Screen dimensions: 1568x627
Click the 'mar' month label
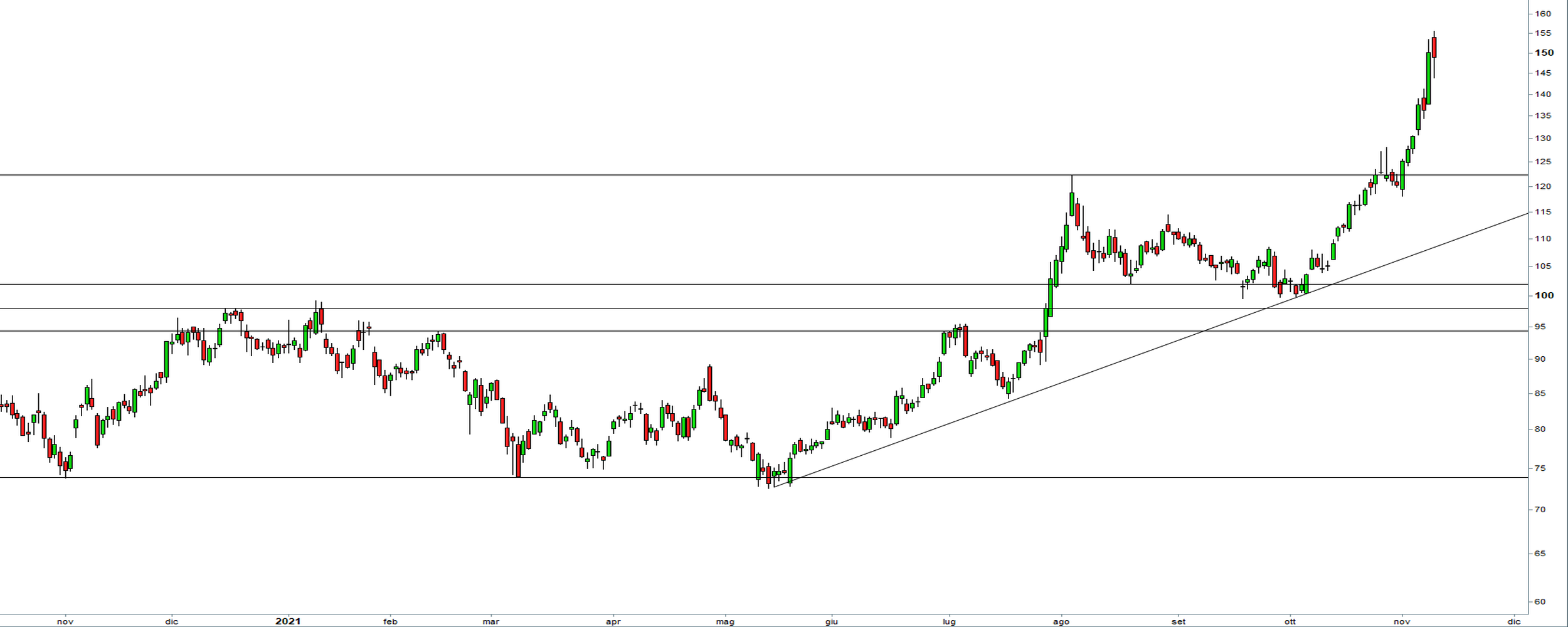(490, 621)
